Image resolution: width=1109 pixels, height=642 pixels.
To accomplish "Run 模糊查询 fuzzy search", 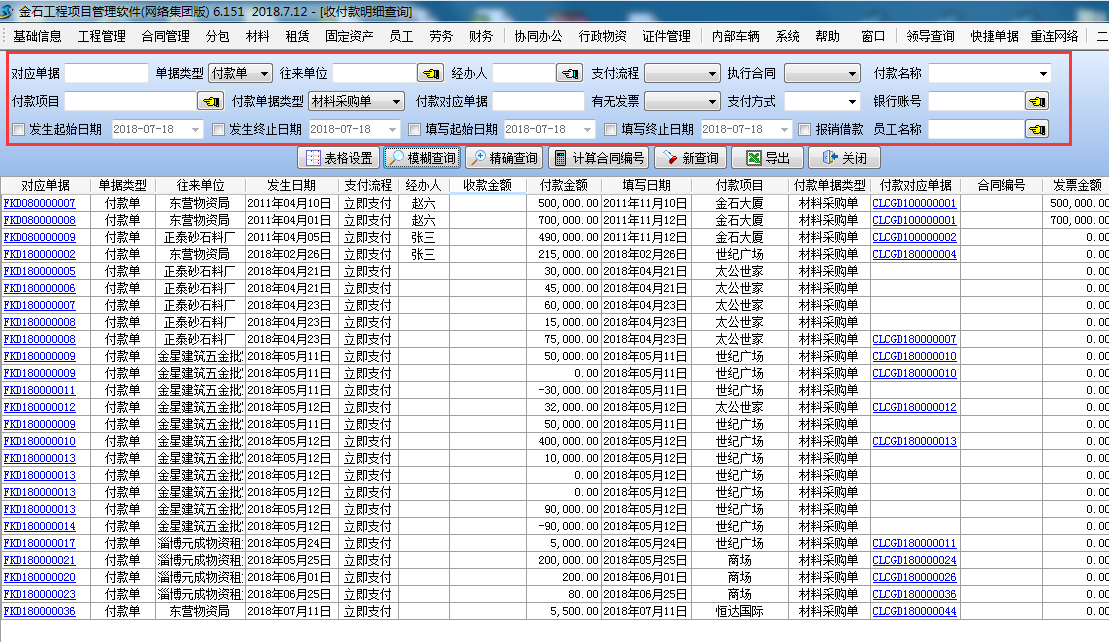I will [423, 158].
